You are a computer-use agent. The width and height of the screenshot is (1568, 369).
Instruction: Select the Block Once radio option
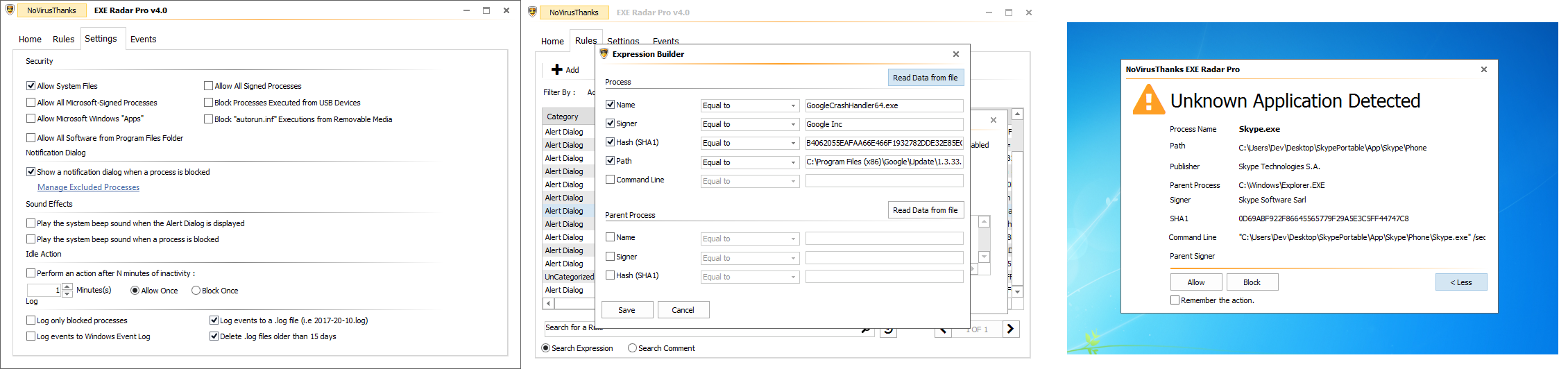click(x=196, y=291)
